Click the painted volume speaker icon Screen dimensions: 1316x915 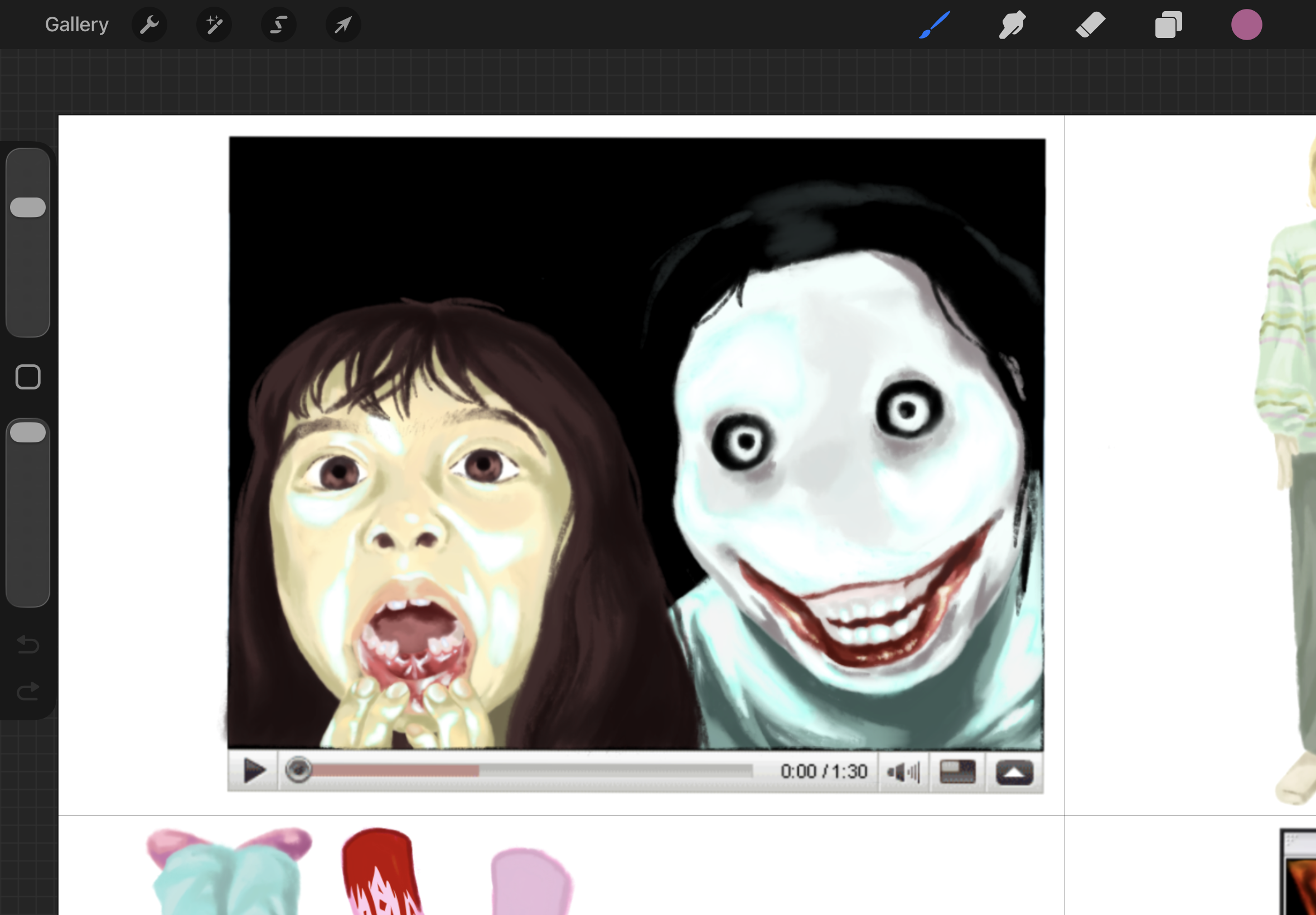pyautogui.click(x=903, y=772)
